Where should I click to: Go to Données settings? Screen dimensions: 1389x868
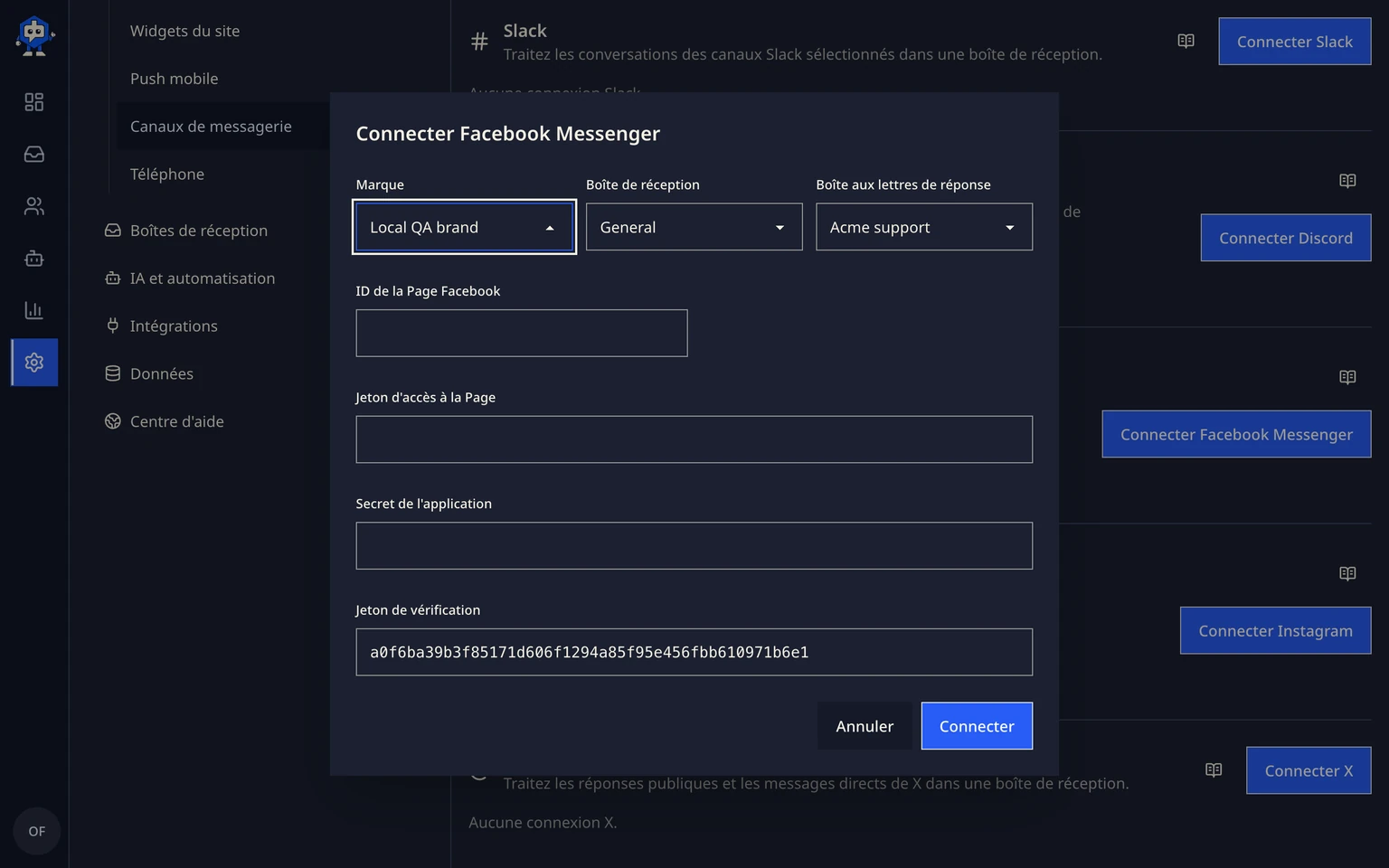click(x=149, y=374)
